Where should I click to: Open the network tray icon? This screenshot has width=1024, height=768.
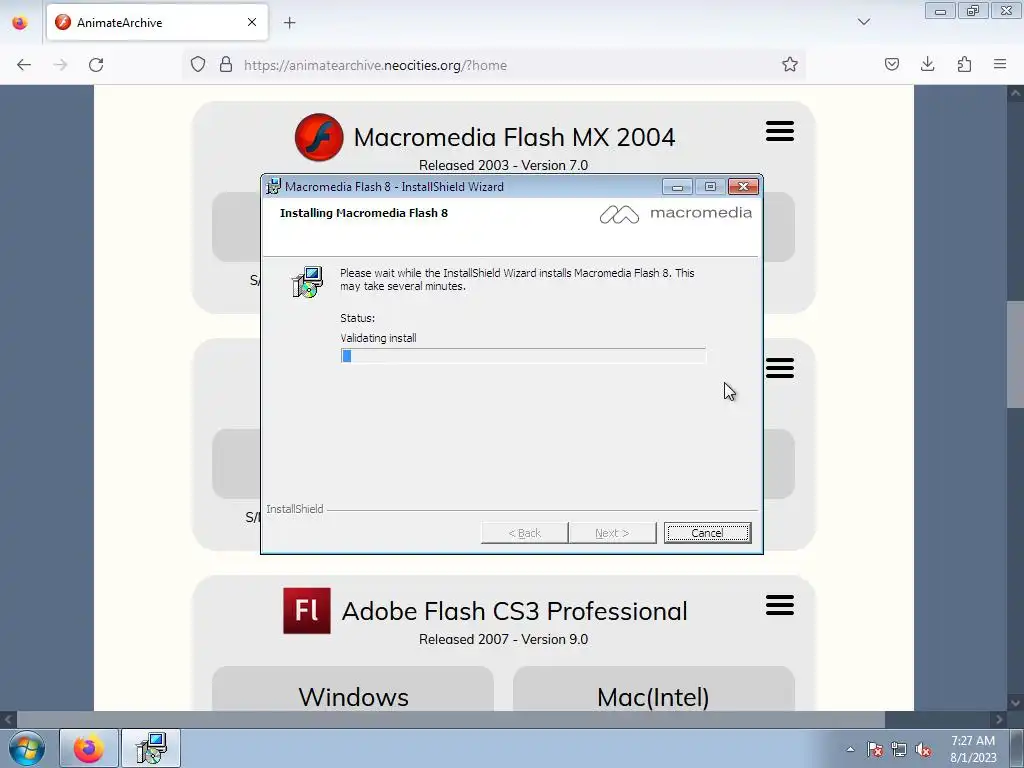899,750
